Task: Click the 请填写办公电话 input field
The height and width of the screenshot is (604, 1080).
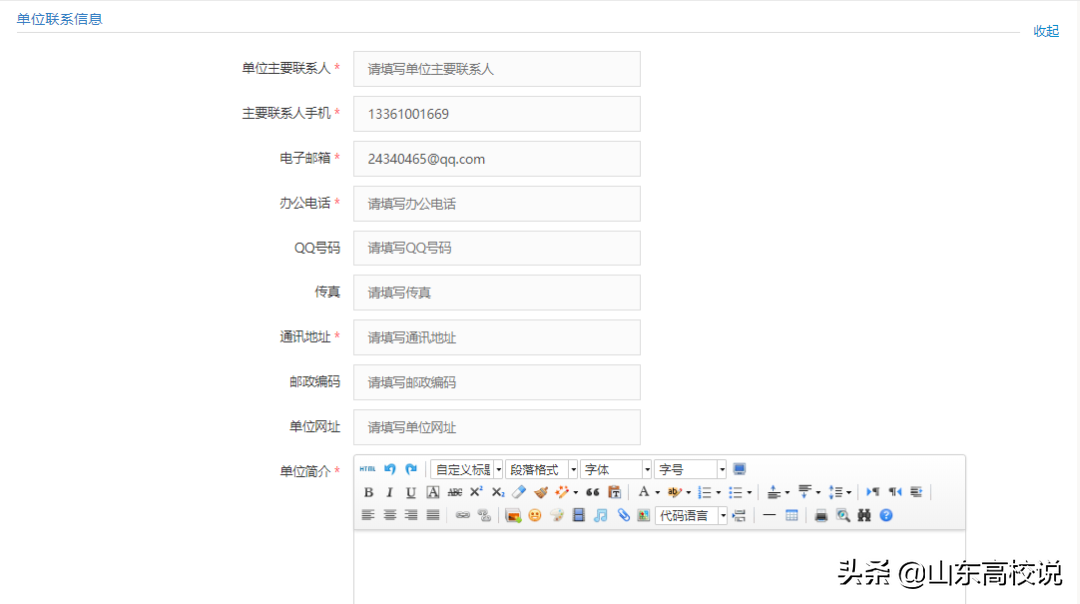Action: [497, 203]
